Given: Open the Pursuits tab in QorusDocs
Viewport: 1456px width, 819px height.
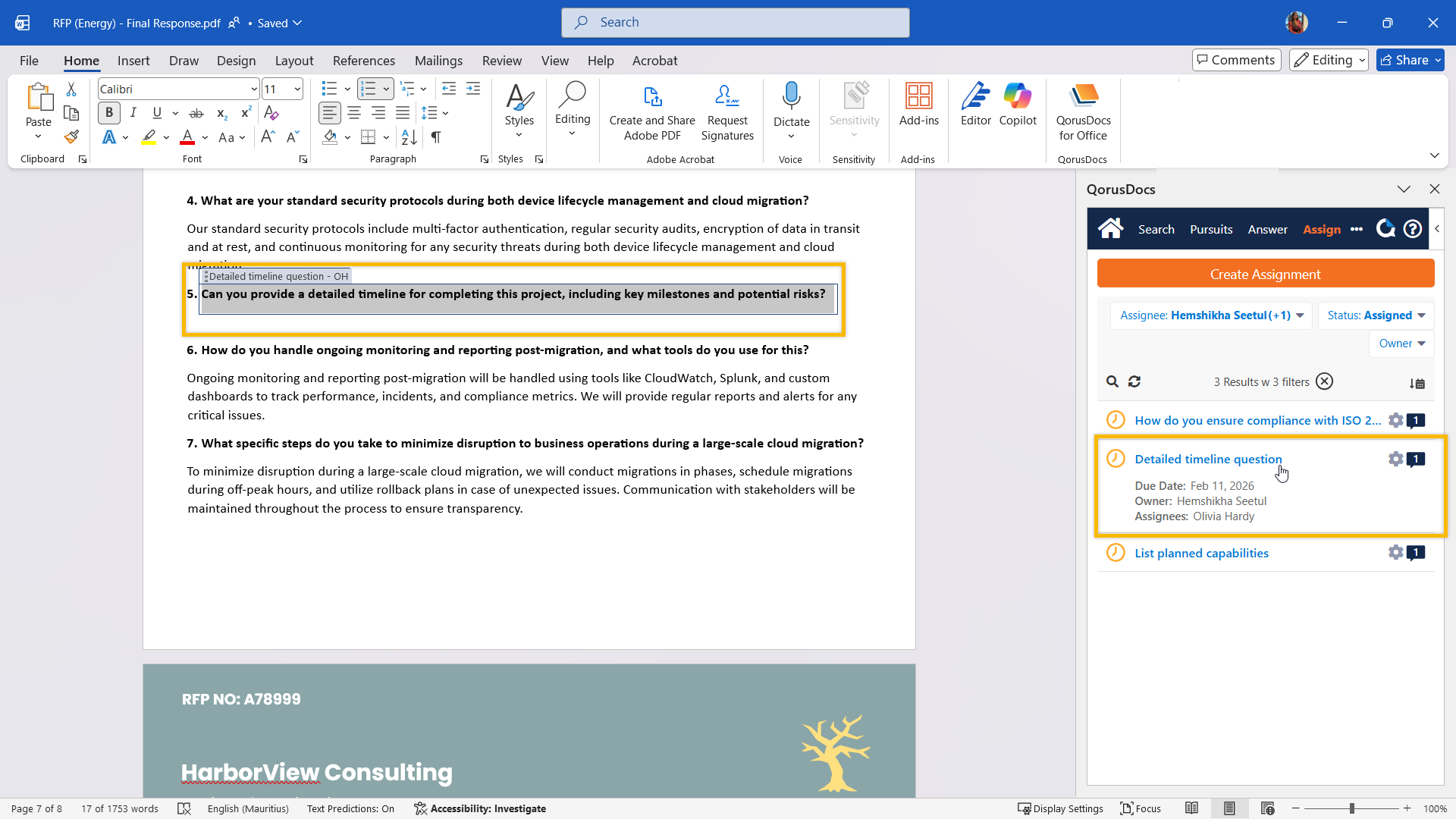Looking at the screenshot, I should click(x=1211, y=229).
